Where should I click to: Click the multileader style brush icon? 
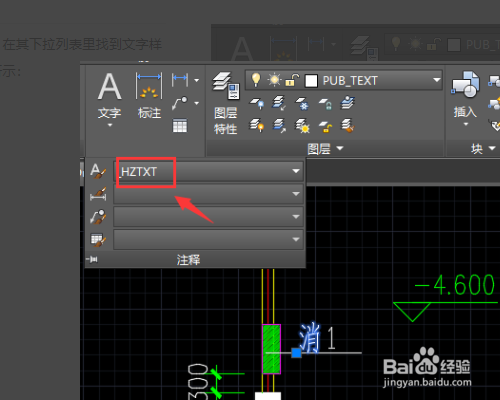point(98,217)
